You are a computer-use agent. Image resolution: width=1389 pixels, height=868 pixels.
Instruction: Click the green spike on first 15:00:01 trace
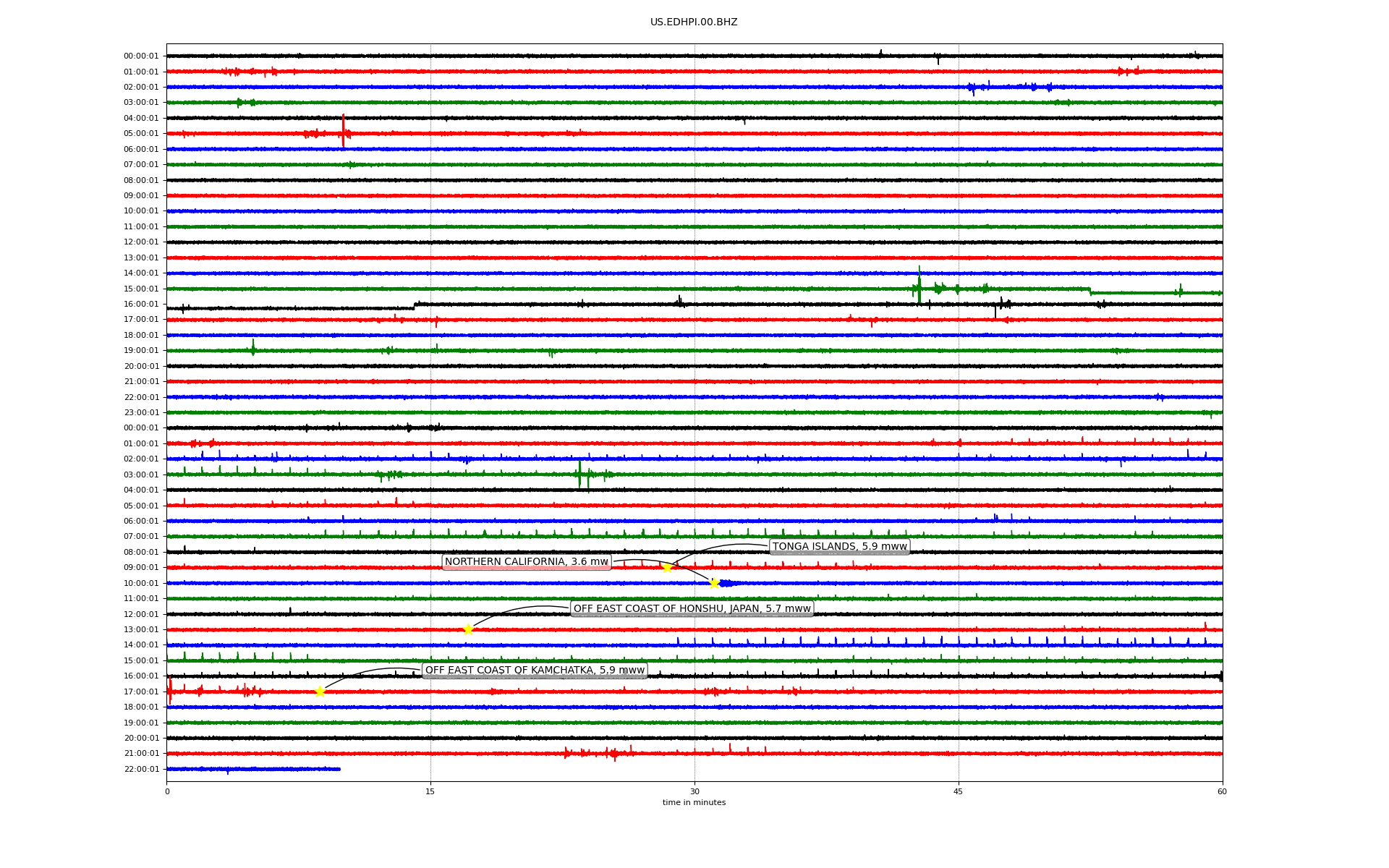point(919,285)
